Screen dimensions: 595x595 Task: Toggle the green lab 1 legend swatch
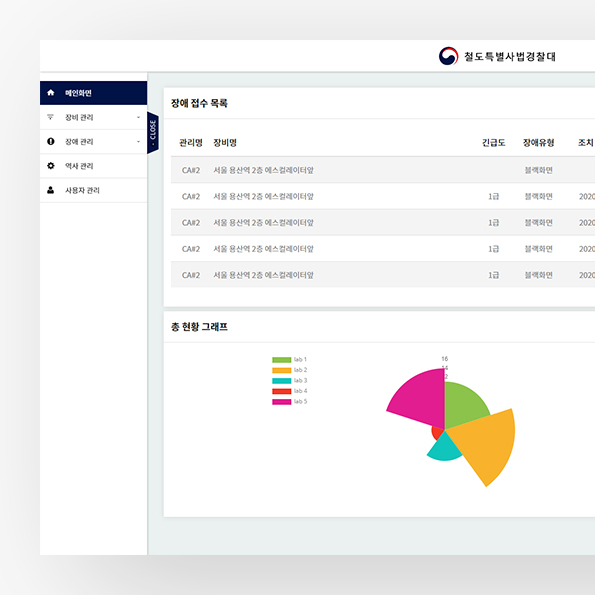tap(282, 360)
